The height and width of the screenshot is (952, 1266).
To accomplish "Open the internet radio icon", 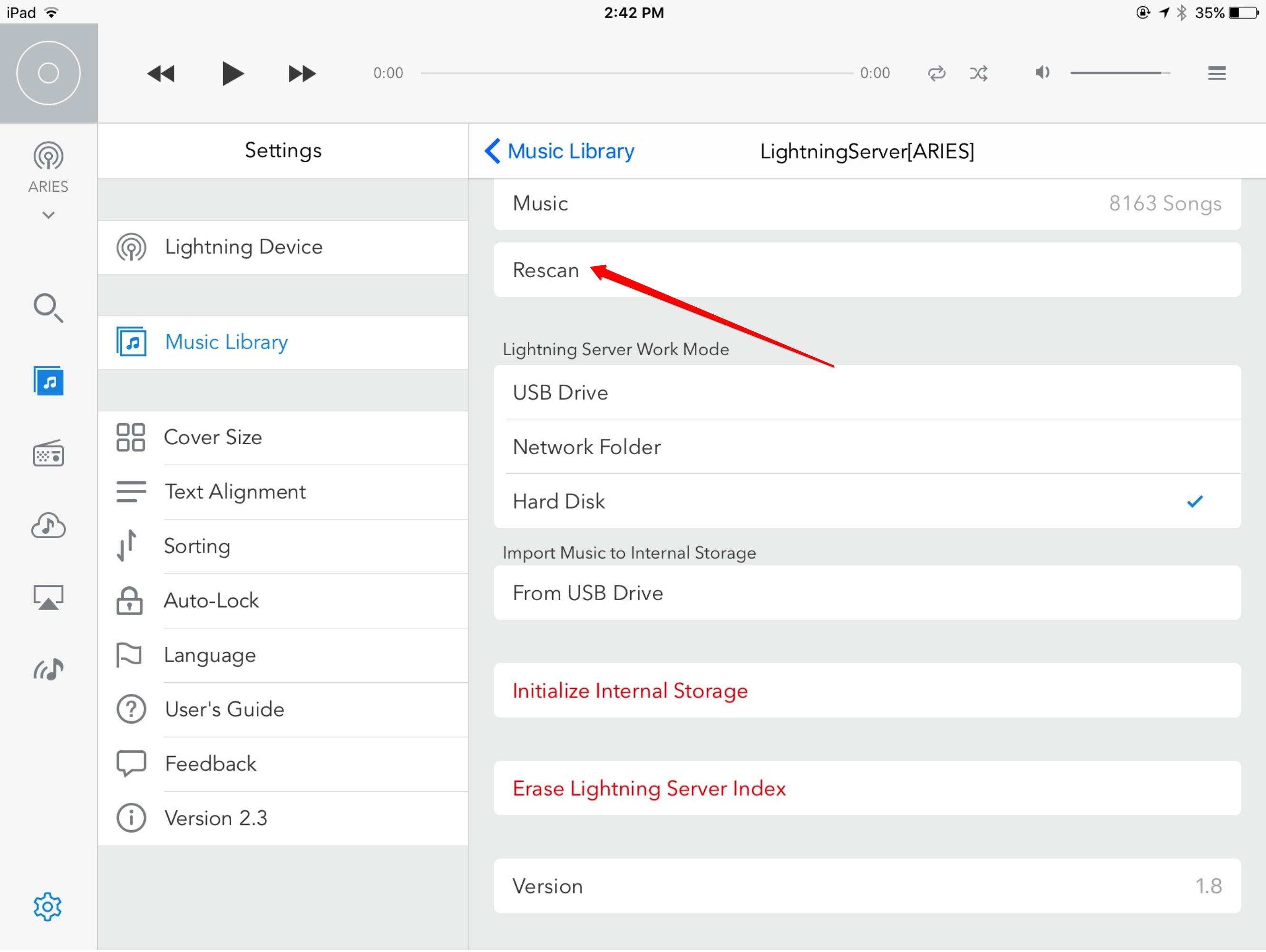I will pos(48,454).
